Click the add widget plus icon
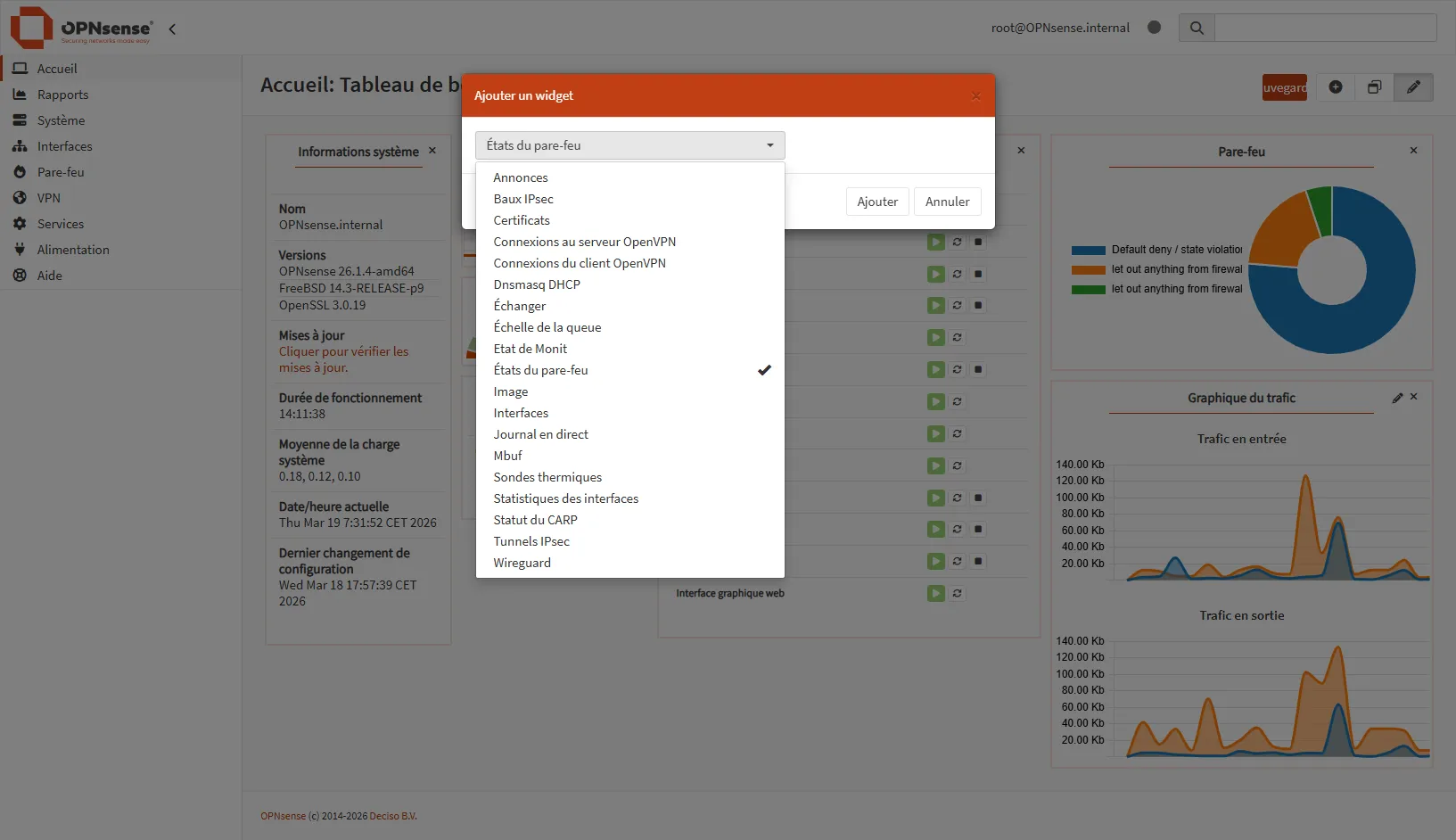Image resolution: width=1456 pixels, height=840 pixels. point(1336,86)
